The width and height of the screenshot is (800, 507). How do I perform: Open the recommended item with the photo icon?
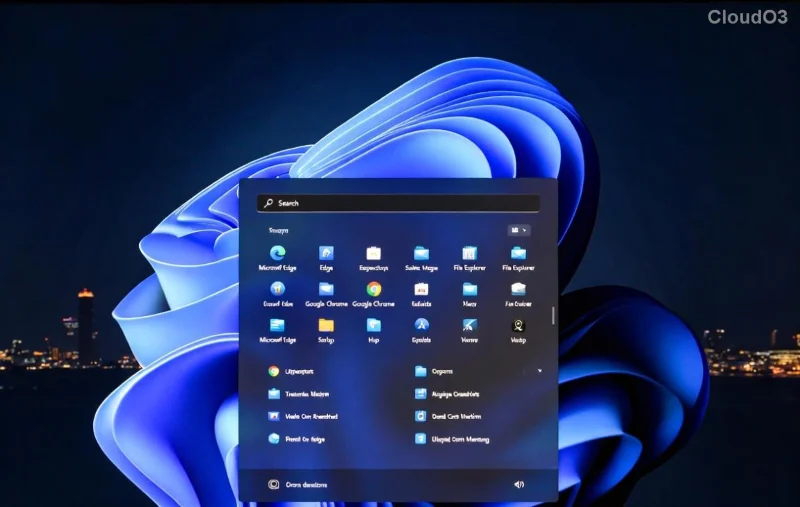(x=303, y=416)
